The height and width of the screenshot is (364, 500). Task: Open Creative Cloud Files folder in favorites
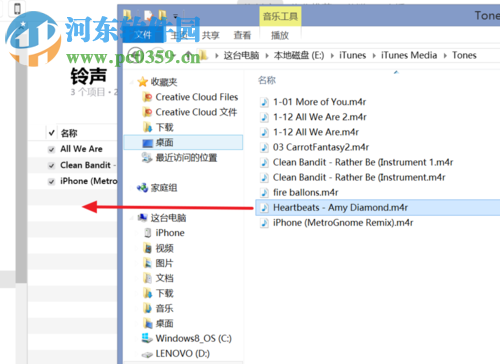click(197, 97)
